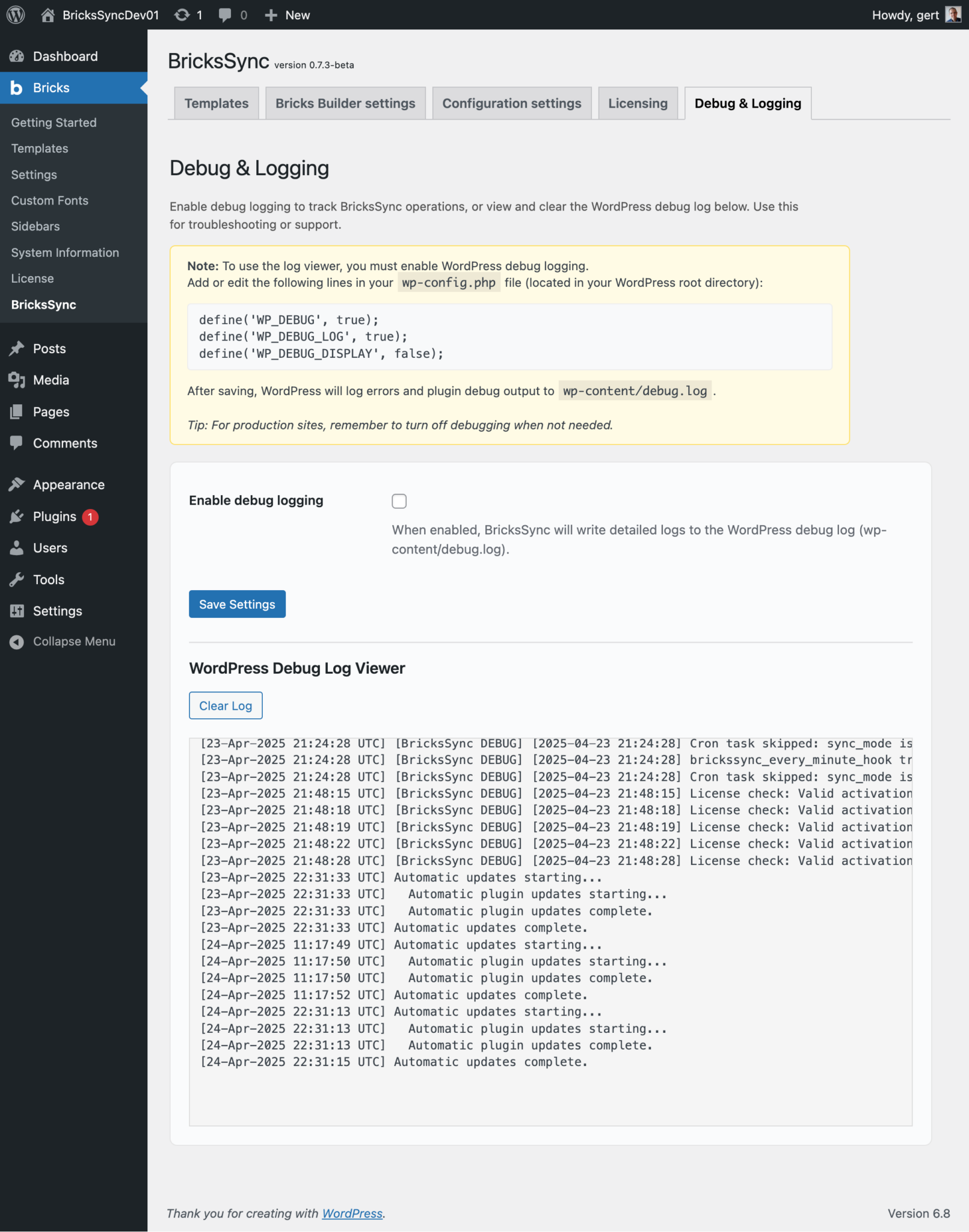This screenshot has width=969, height=1232.
Task: Collapse the admin menu
Action: pos(73,641)
